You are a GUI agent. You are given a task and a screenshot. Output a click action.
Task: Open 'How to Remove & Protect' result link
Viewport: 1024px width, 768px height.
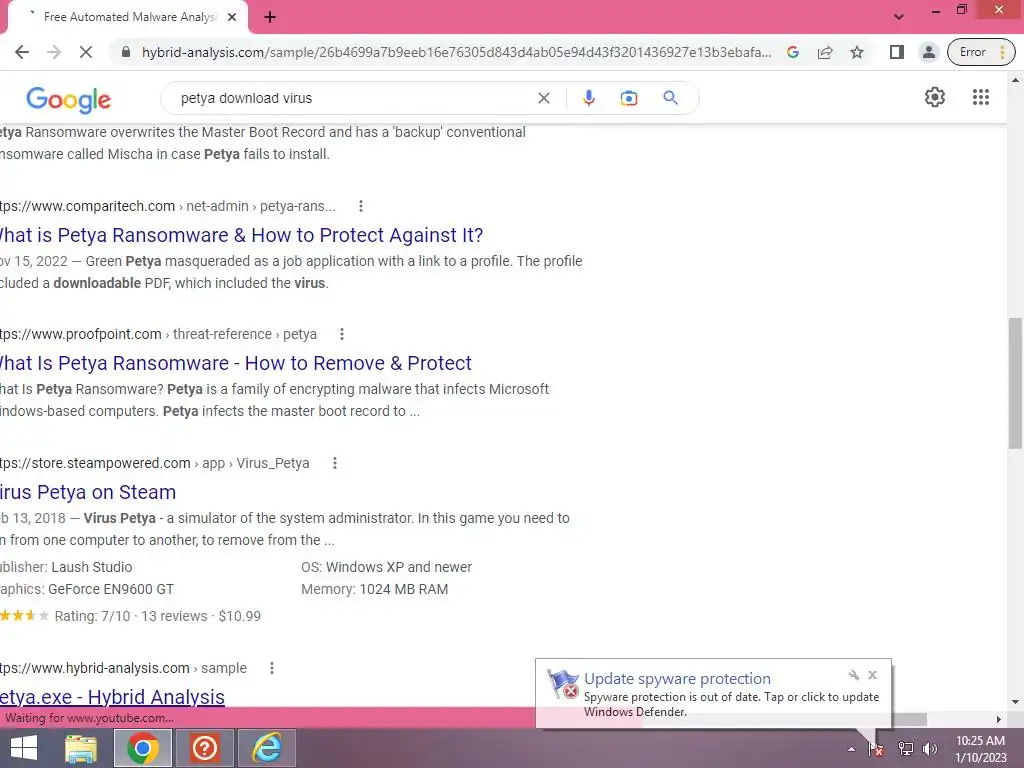tap(234, 363)
